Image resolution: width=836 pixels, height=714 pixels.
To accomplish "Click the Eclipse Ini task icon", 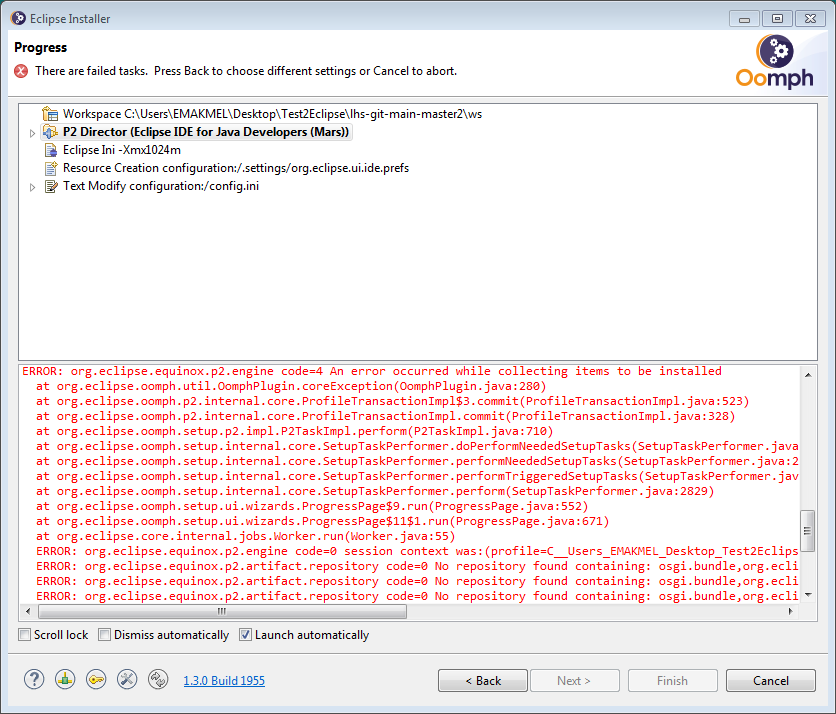I will pos(51,150).
